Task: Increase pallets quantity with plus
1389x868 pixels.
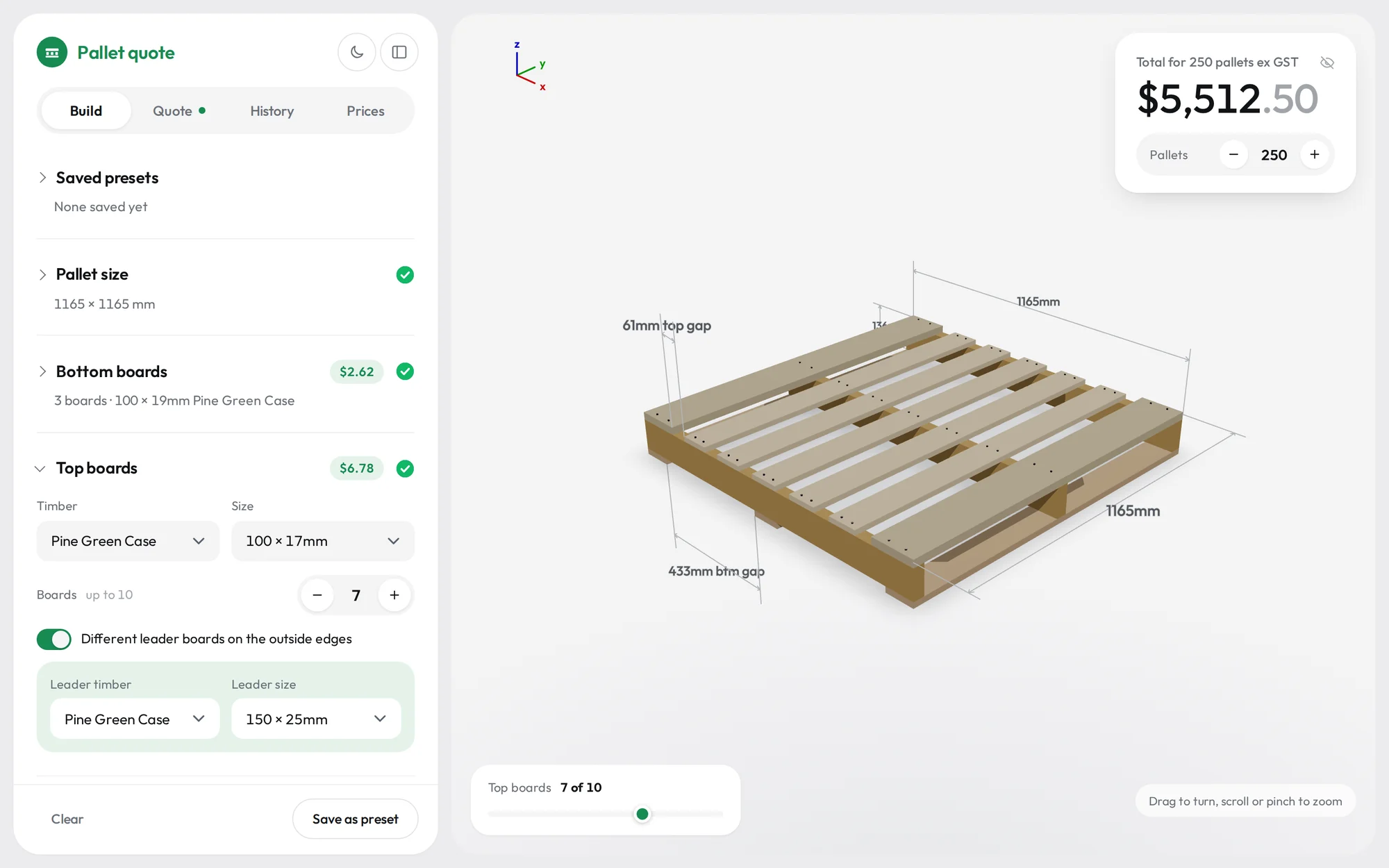Action: click(1315, 155)
